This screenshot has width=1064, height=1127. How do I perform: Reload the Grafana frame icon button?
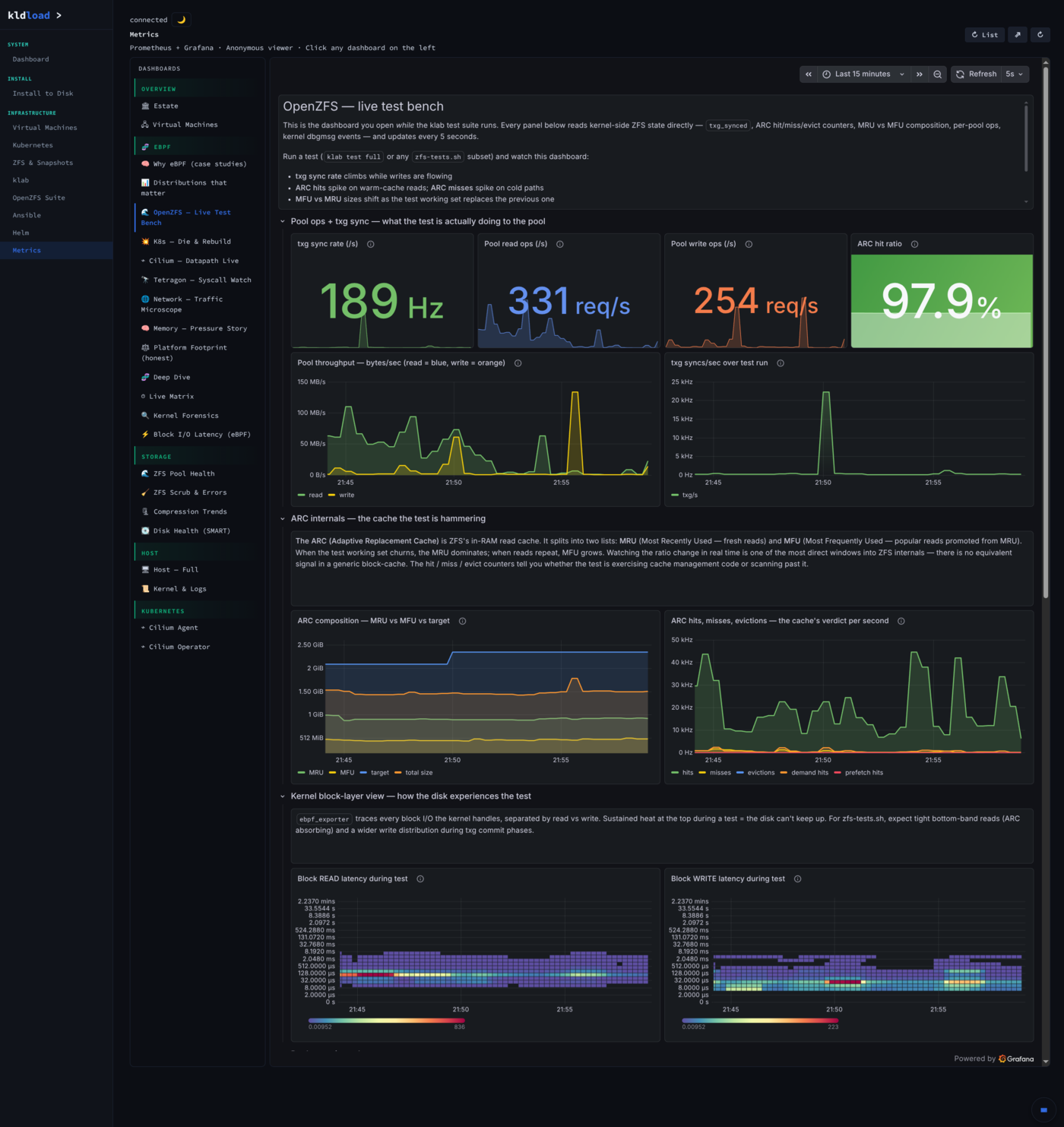click(1040, 35)
